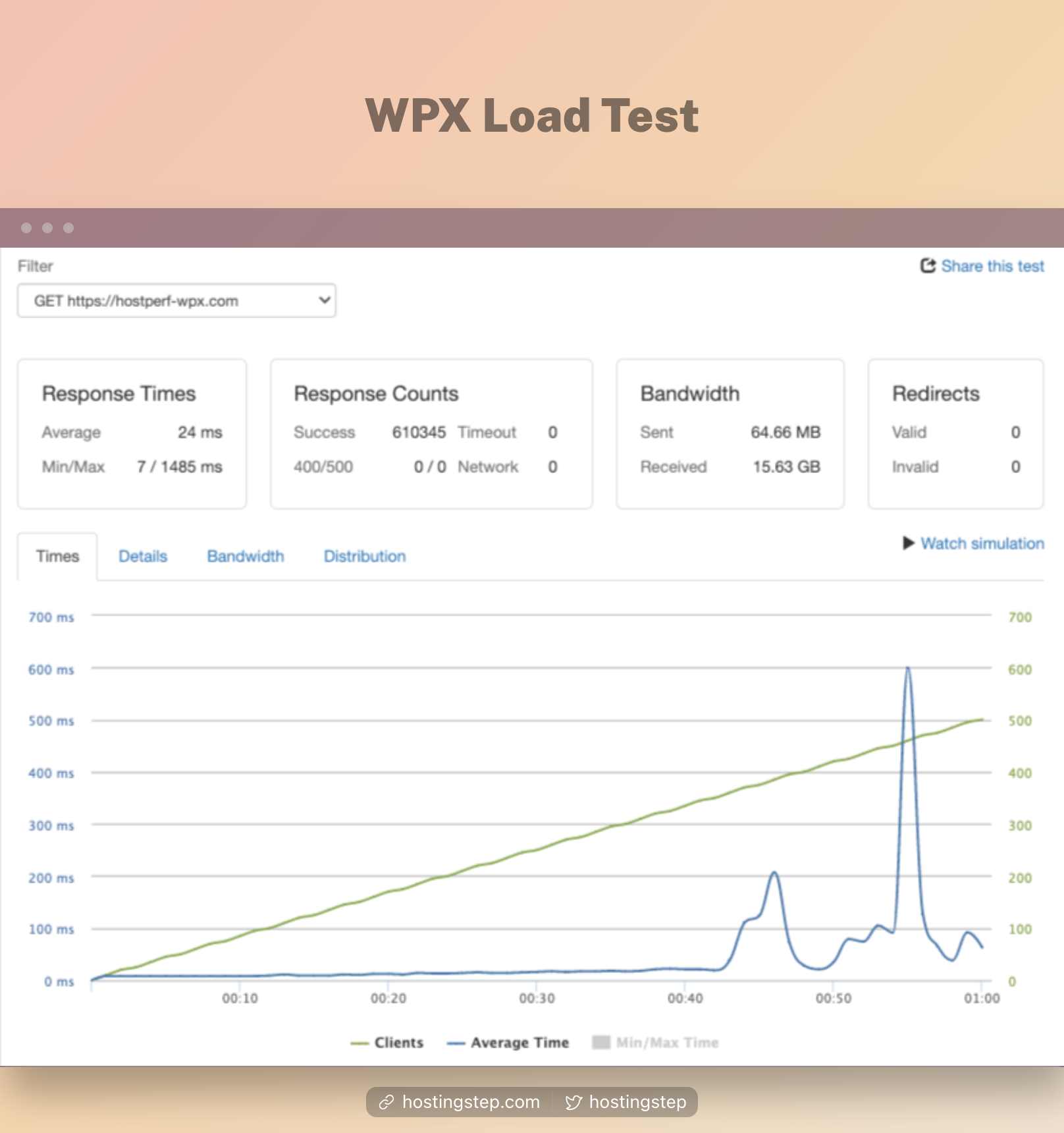The height and width of the screenshot is (1133, 1064).
Task: Click the Invalid label in Redirects
Action: [x=915, y=466]
